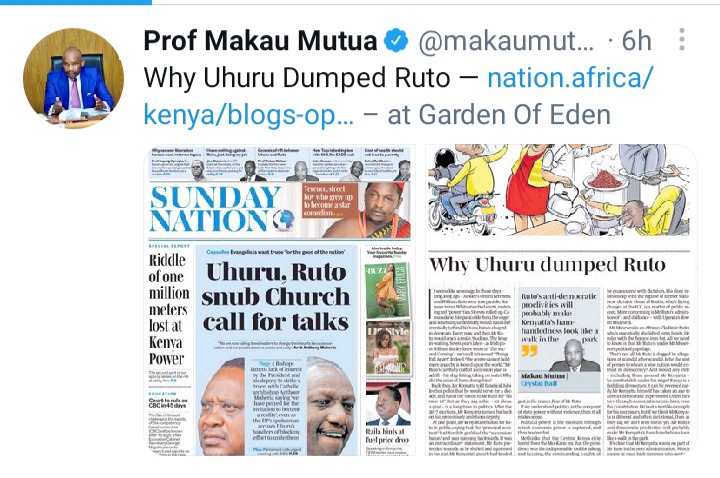Click the Uhuru, Ruto snub Church headline
Screen dimensions: 720x478
coord(276,297)
